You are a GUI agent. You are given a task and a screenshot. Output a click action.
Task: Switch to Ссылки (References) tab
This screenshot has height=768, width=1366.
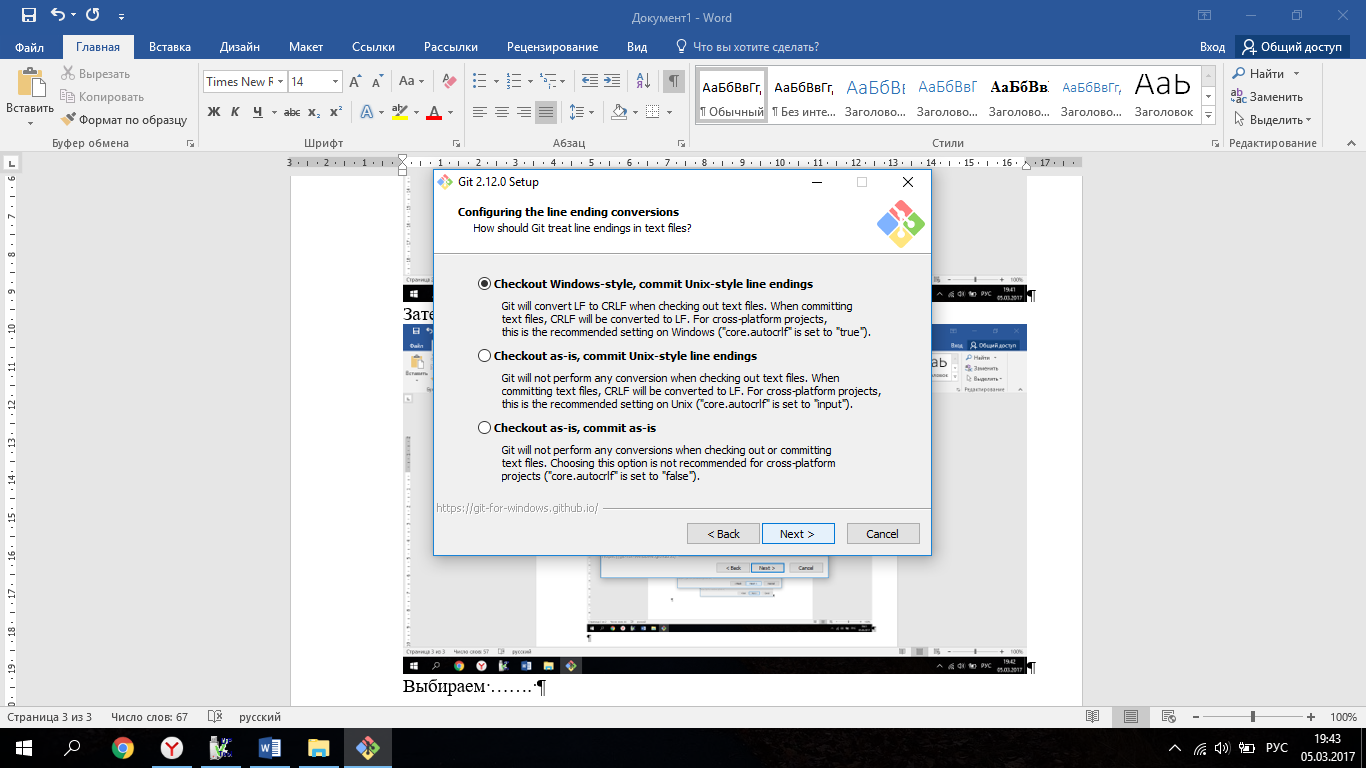[374, 47]
